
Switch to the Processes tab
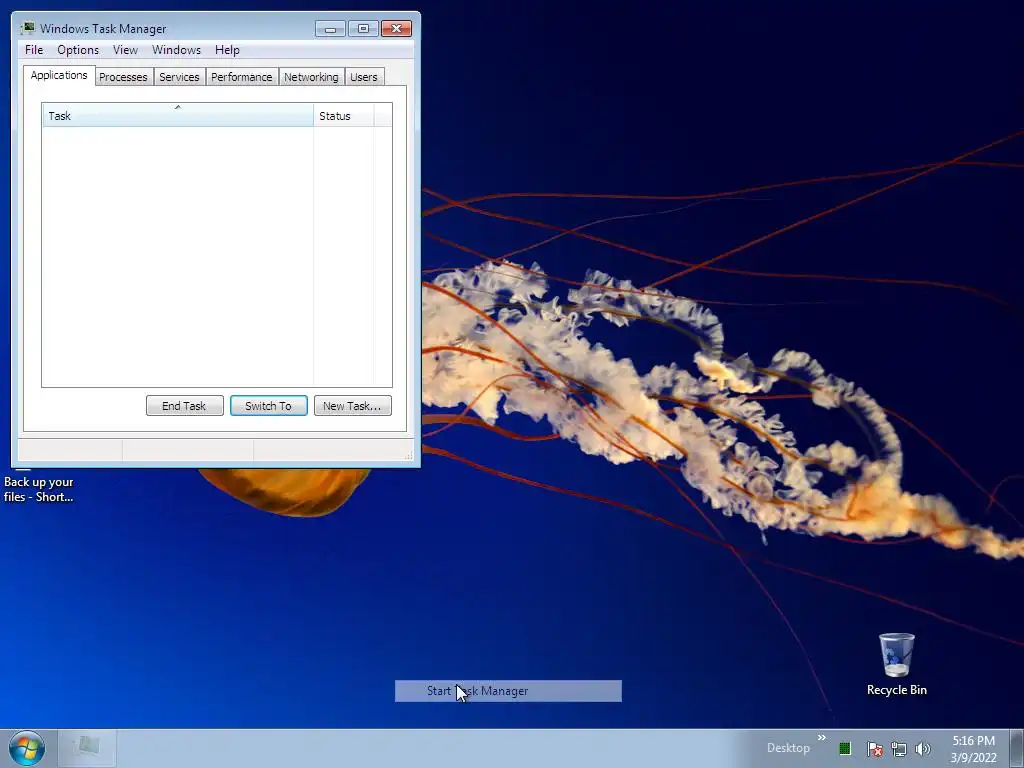click(123, 77)
